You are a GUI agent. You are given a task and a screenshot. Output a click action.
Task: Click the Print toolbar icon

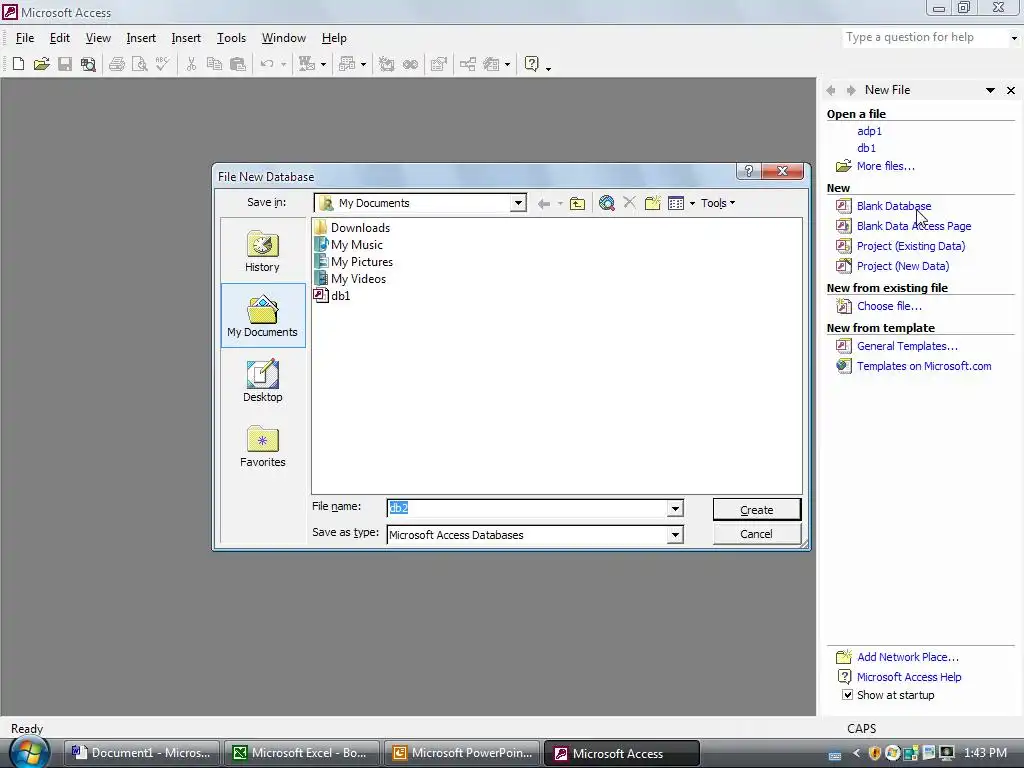[x=117, y=64]
